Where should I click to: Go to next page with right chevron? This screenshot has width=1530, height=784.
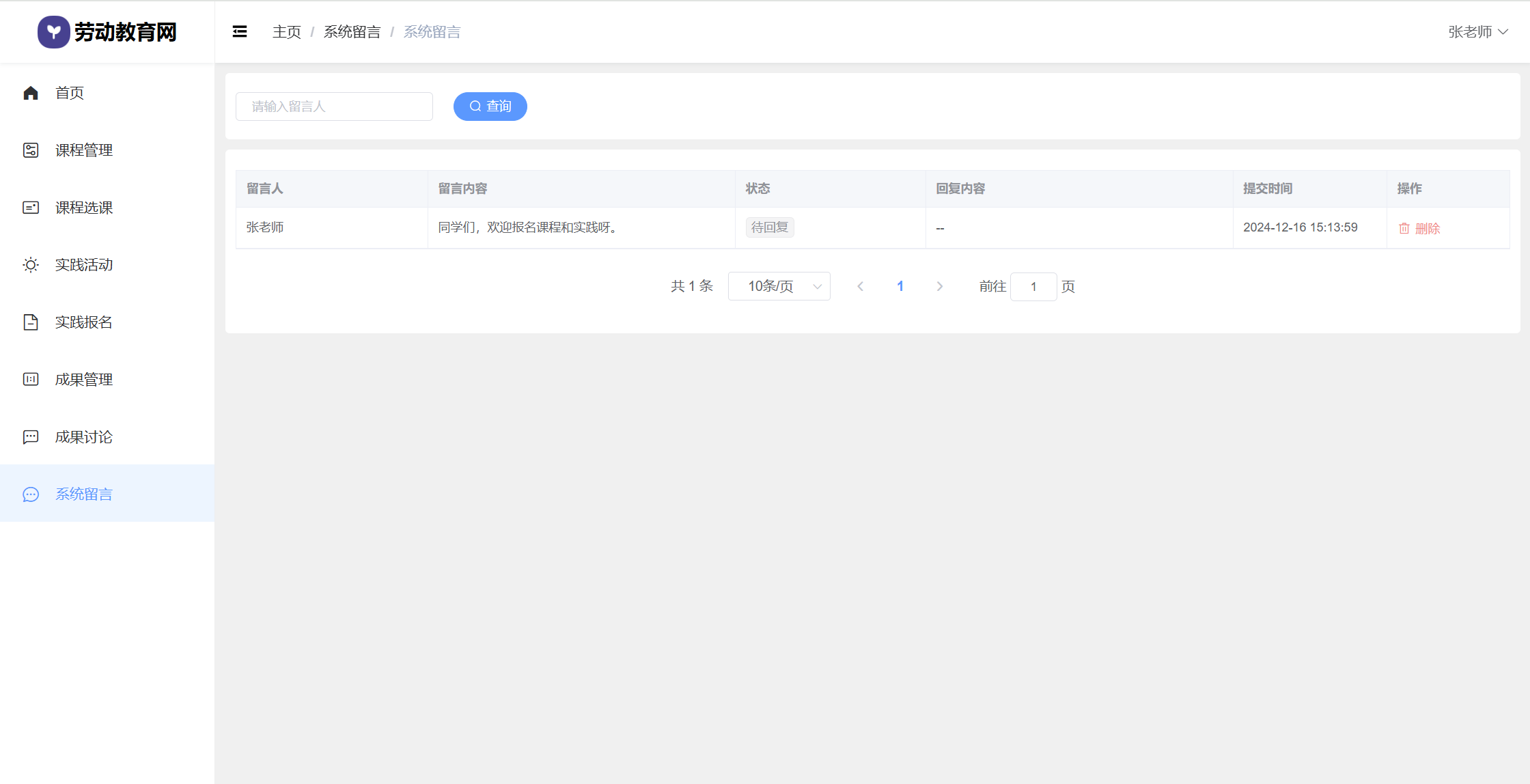940,286
